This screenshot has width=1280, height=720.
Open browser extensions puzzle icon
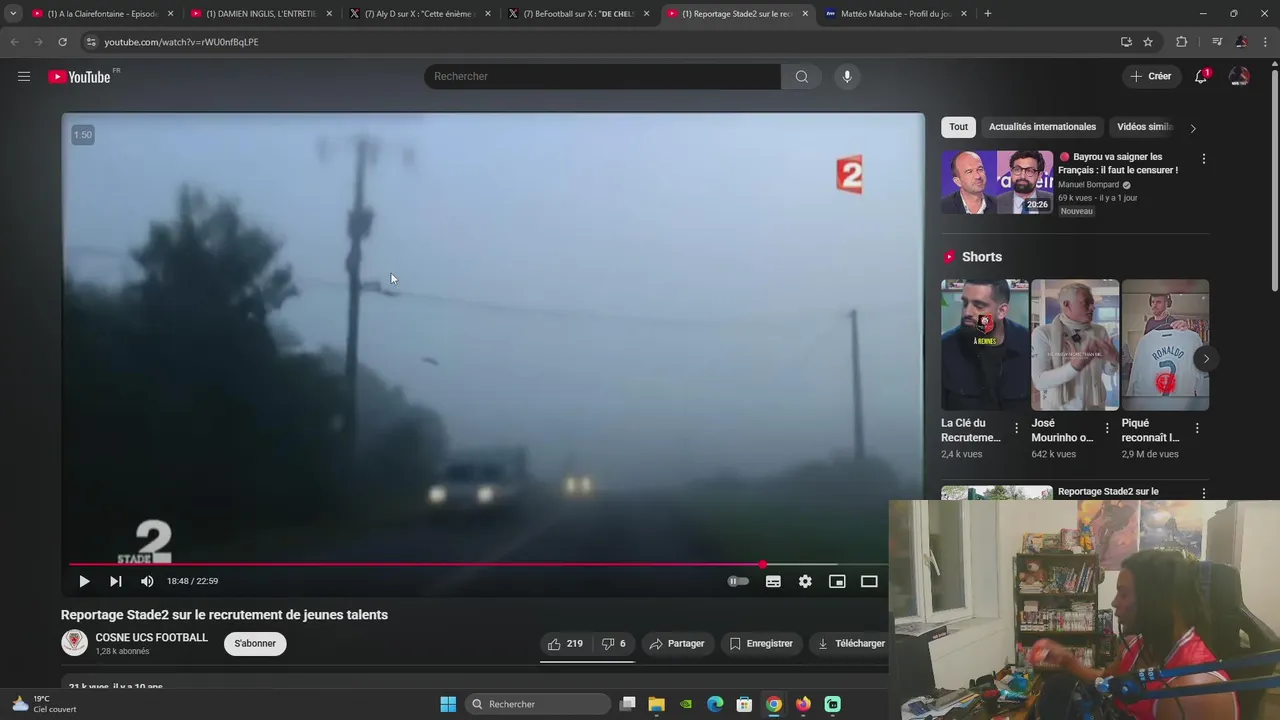(x=1181, y=42)
